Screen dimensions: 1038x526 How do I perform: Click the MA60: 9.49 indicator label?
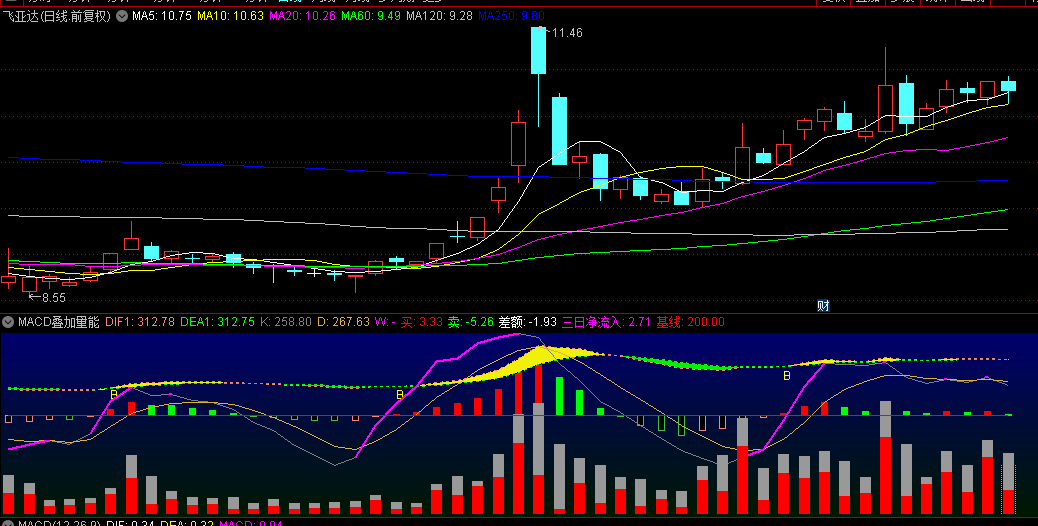[x=371, y=16]
